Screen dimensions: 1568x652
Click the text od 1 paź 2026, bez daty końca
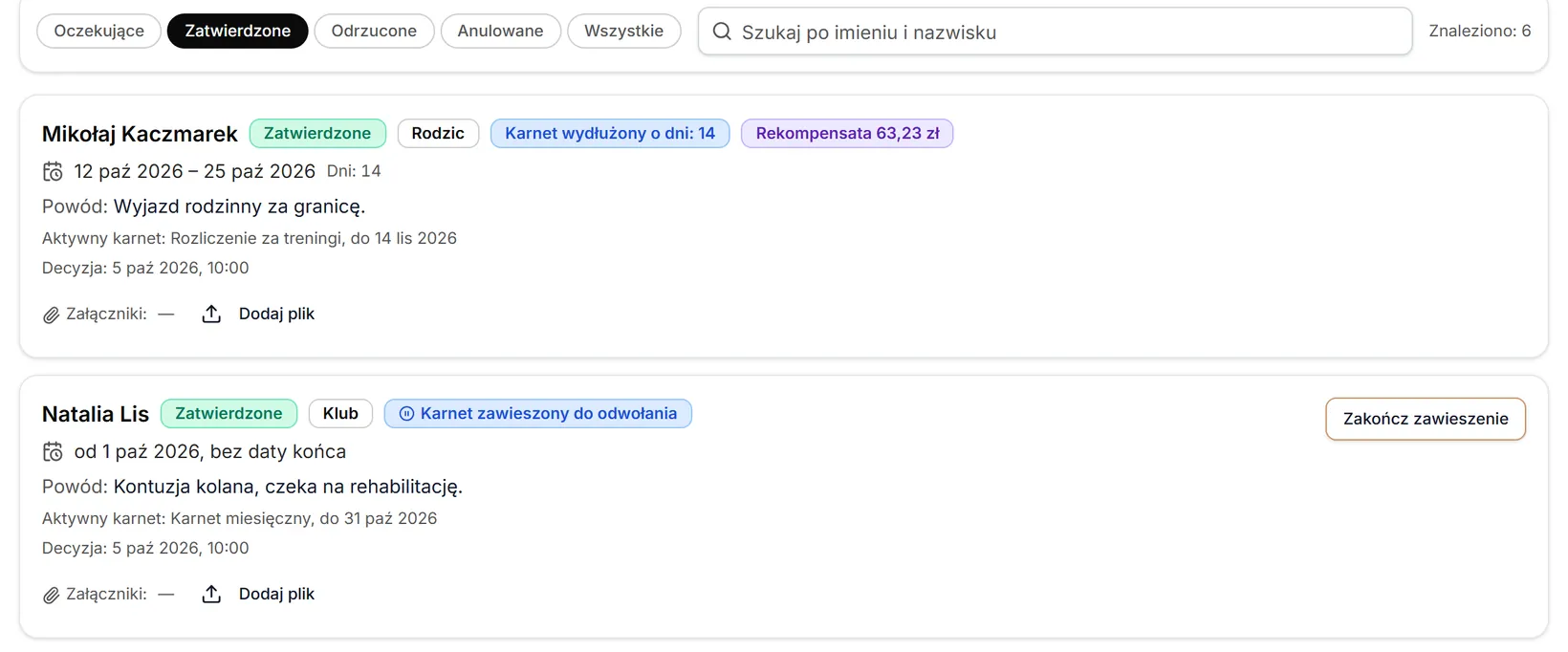[210, 451]
